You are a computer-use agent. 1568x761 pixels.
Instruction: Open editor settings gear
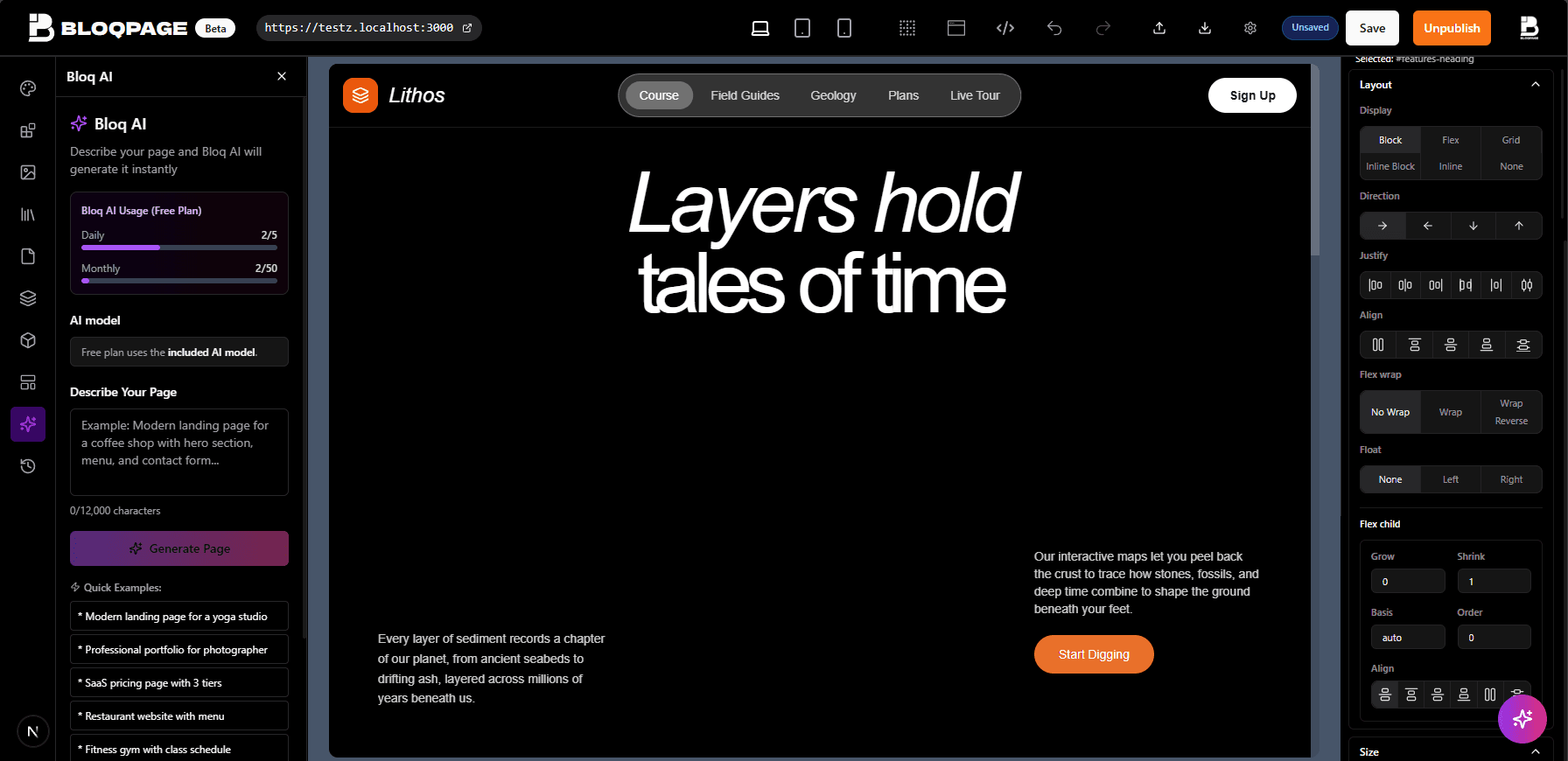tap(1250, 28)
